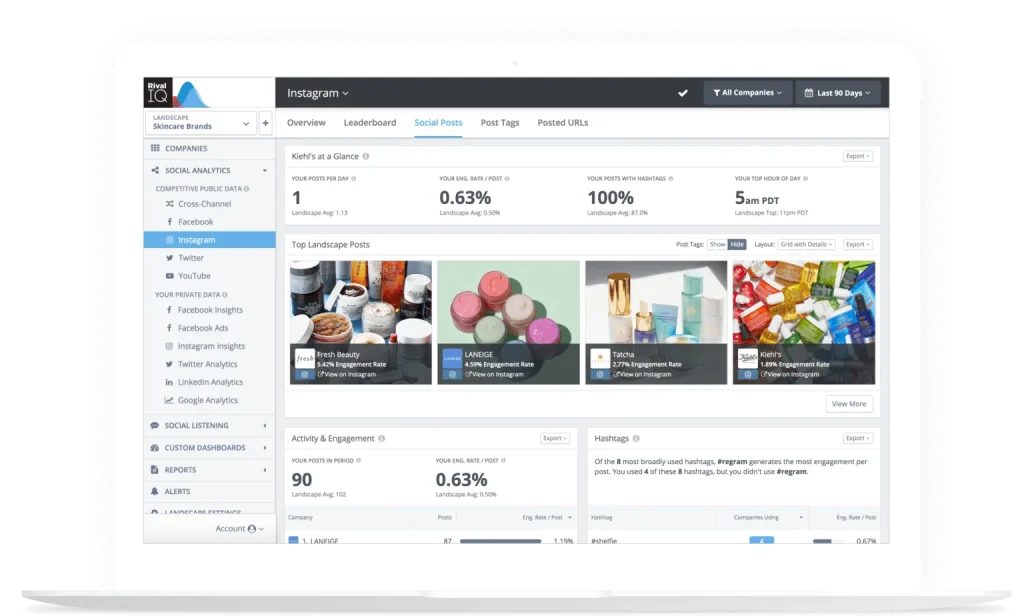Open the All Companies filter dropdown
The height and width of the screenshot is (616, 1024).
point(747,93)
